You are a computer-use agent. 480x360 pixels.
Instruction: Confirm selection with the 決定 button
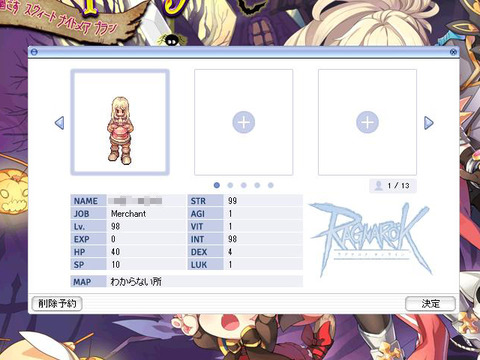430,304
